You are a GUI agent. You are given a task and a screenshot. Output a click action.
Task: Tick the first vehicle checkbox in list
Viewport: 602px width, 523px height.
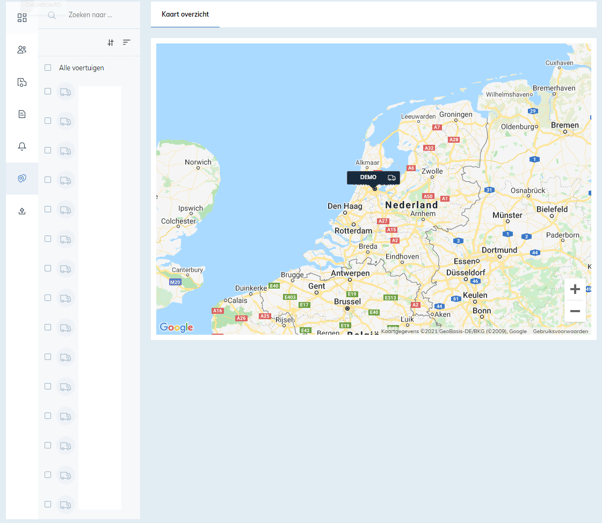pyautogui.click(x=48, y=92)
